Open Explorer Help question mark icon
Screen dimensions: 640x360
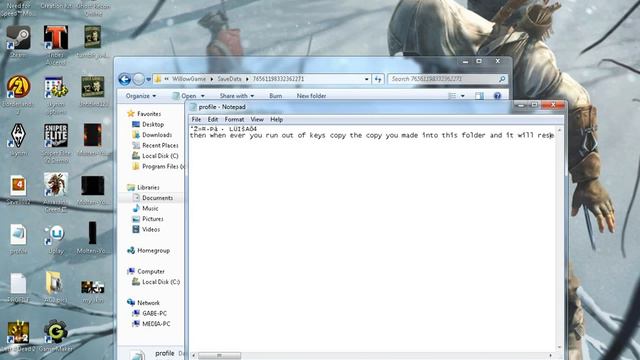[x=497, y=96]
